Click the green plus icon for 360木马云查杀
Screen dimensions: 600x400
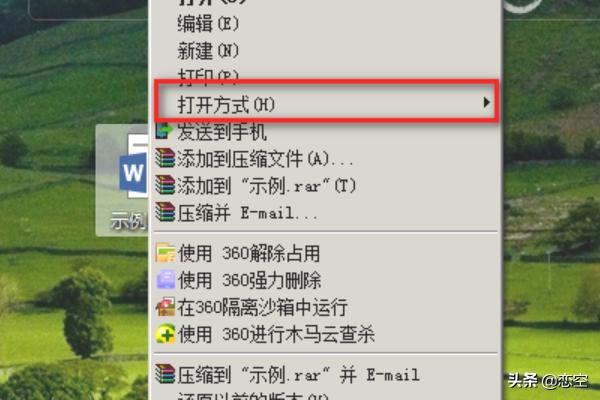tap(165, 334)
